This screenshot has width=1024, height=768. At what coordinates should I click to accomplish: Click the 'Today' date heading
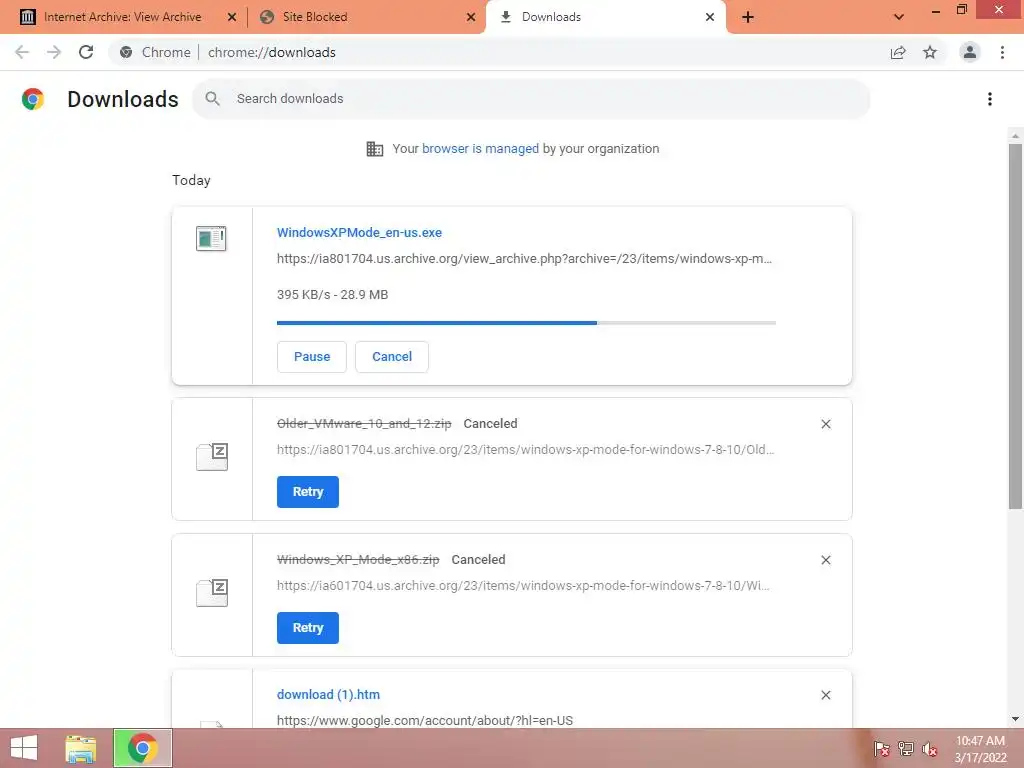(x=191, y=180)
